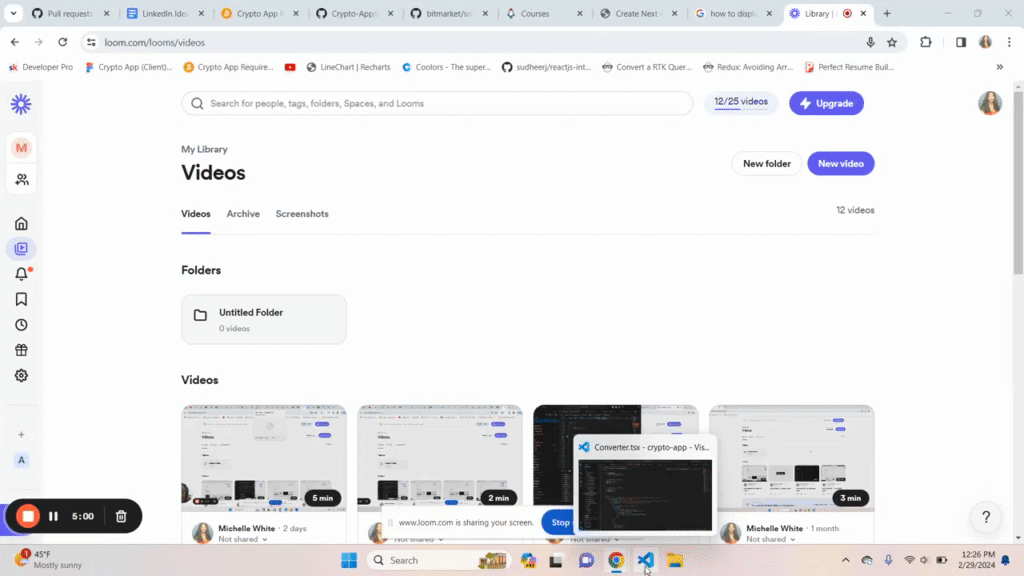Click the invite members icon in sidebar
The image size is (1024, 576).
[x=21, y=180]
